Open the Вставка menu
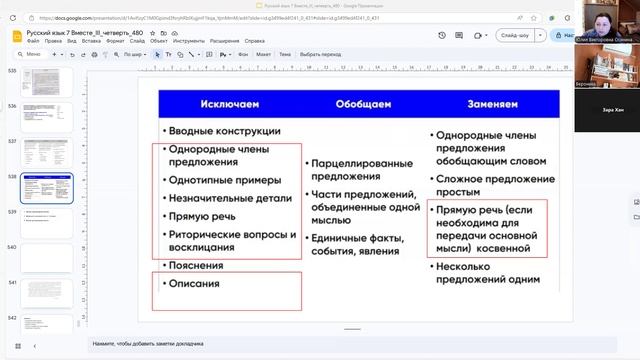This screenshot has width=640, height=360. point(91,41)
